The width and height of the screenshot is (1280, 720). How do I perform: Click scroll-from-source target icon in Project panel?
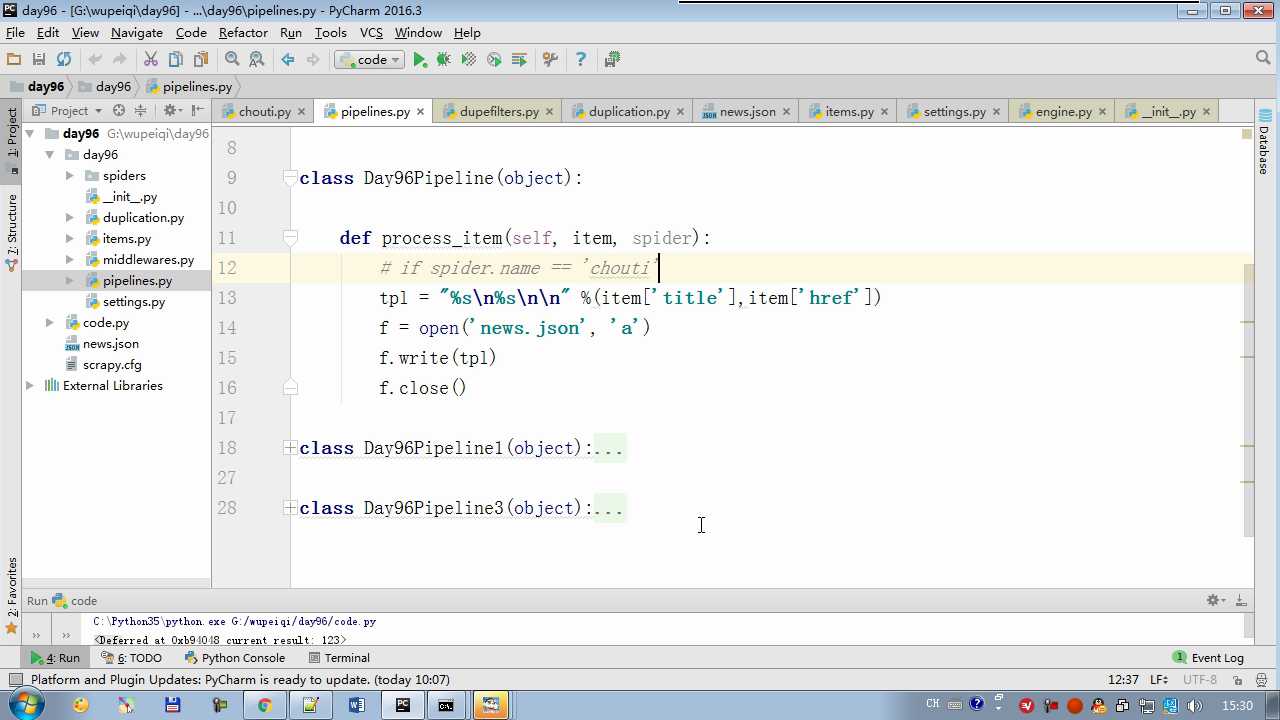click(119, 111)
